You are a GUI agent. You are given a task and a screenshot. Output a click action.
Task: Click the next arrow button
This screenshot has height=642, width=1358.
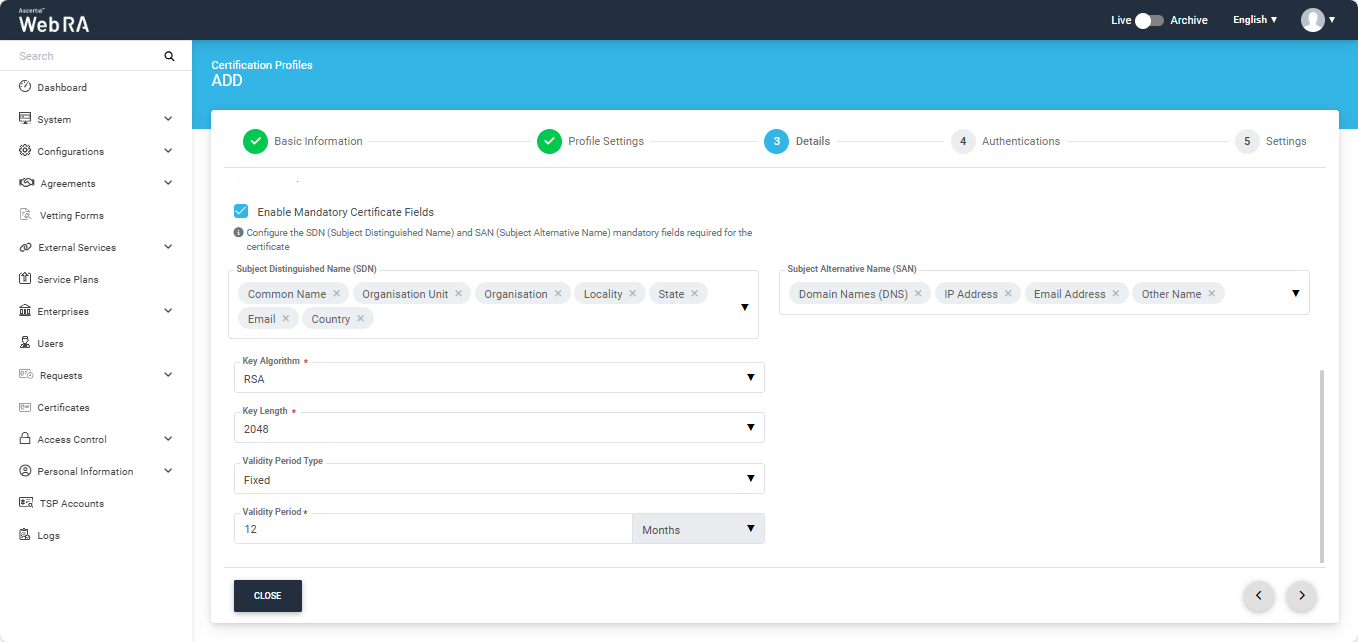pyautogui.click(x=1301, y=596)
